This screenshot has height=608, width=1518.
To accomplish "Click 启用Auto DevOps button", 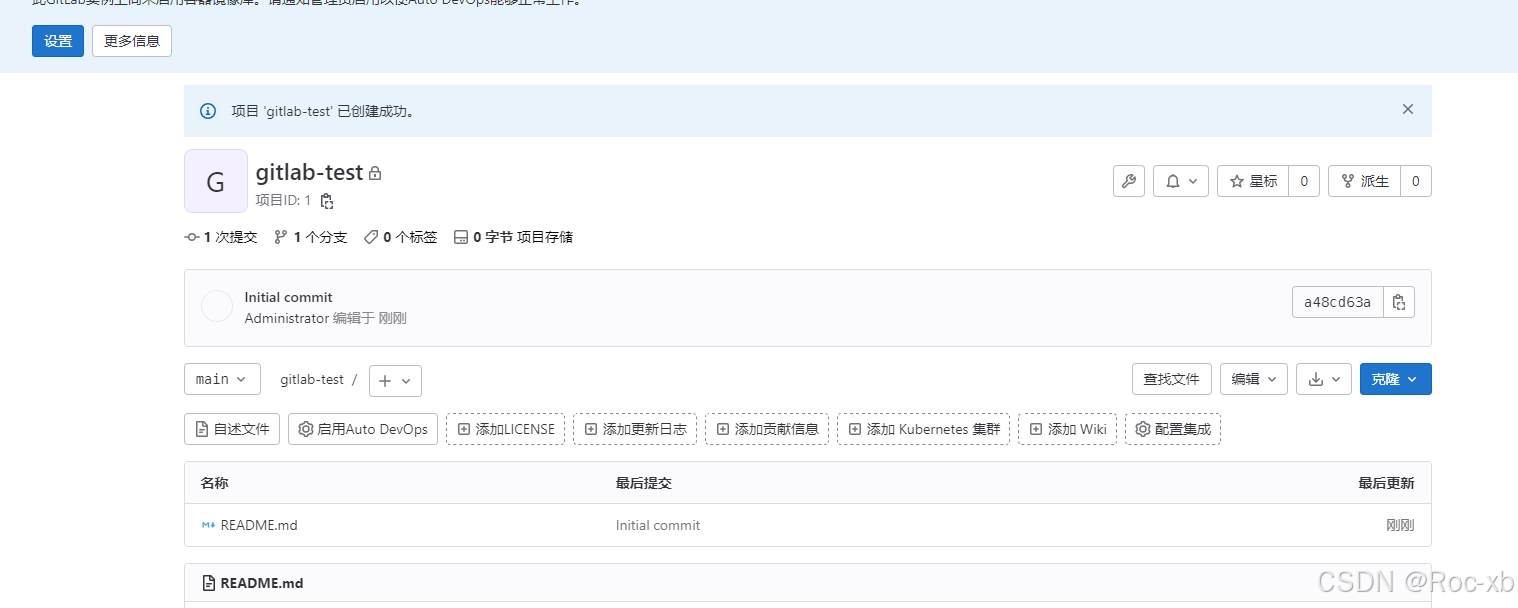I will (x=363, y=429).
